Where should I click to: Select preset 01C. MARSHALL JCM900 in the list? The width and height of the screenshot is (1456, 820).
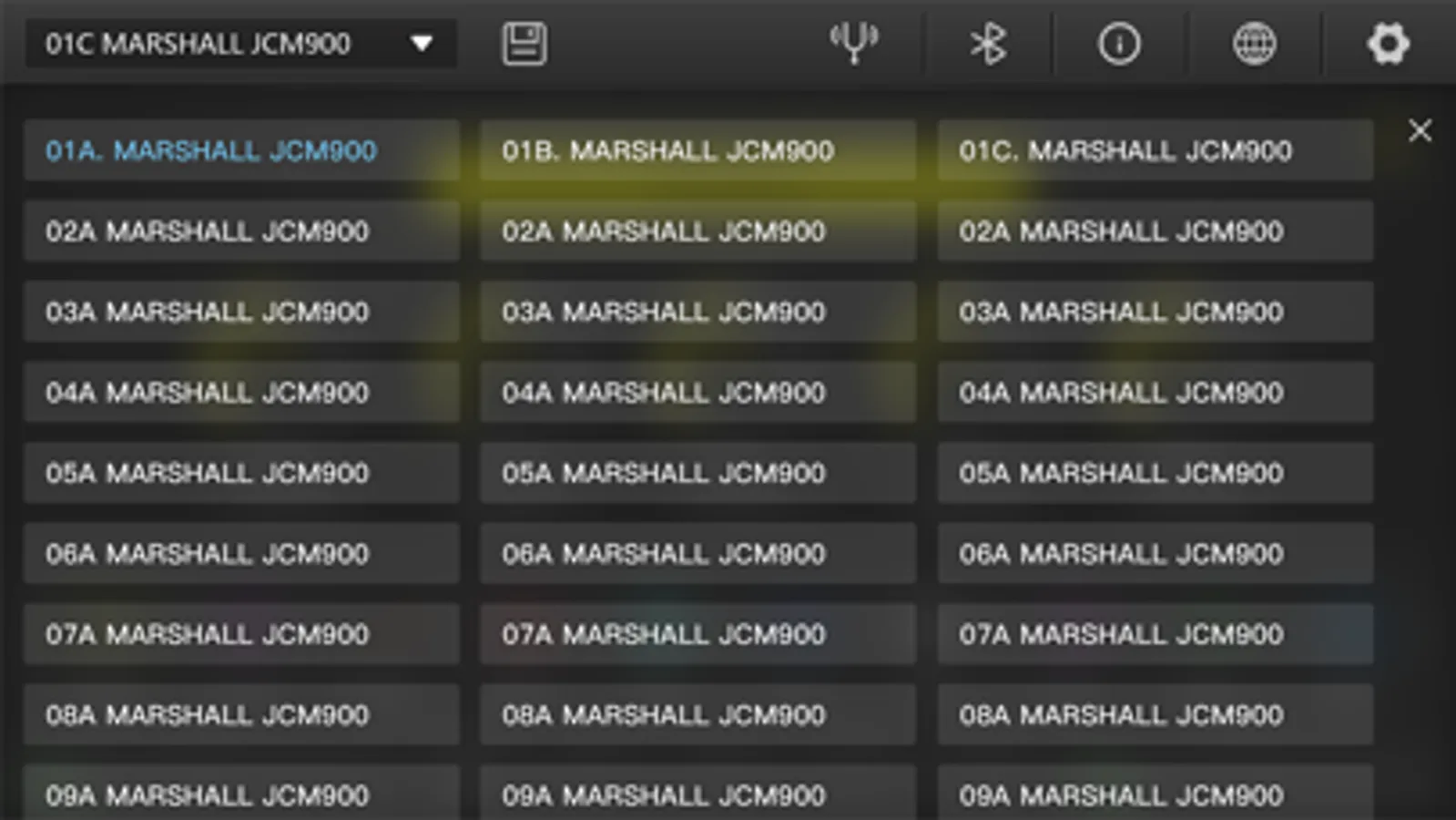tap(1156, 150)
